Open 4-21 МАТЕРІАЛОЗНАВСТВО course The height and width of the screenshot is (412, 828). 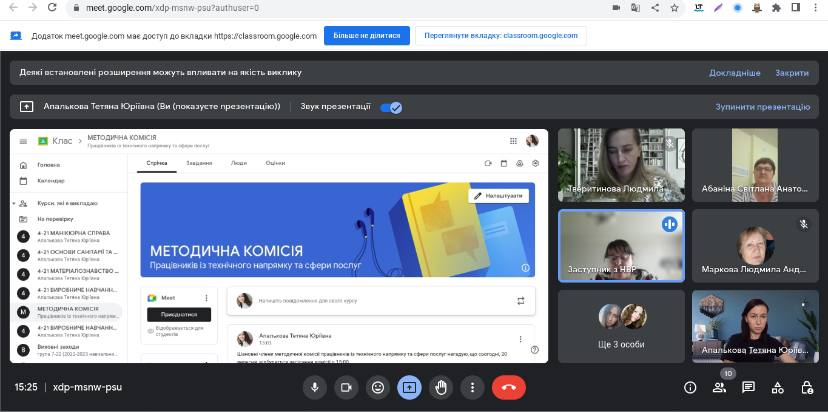[67, 274]
